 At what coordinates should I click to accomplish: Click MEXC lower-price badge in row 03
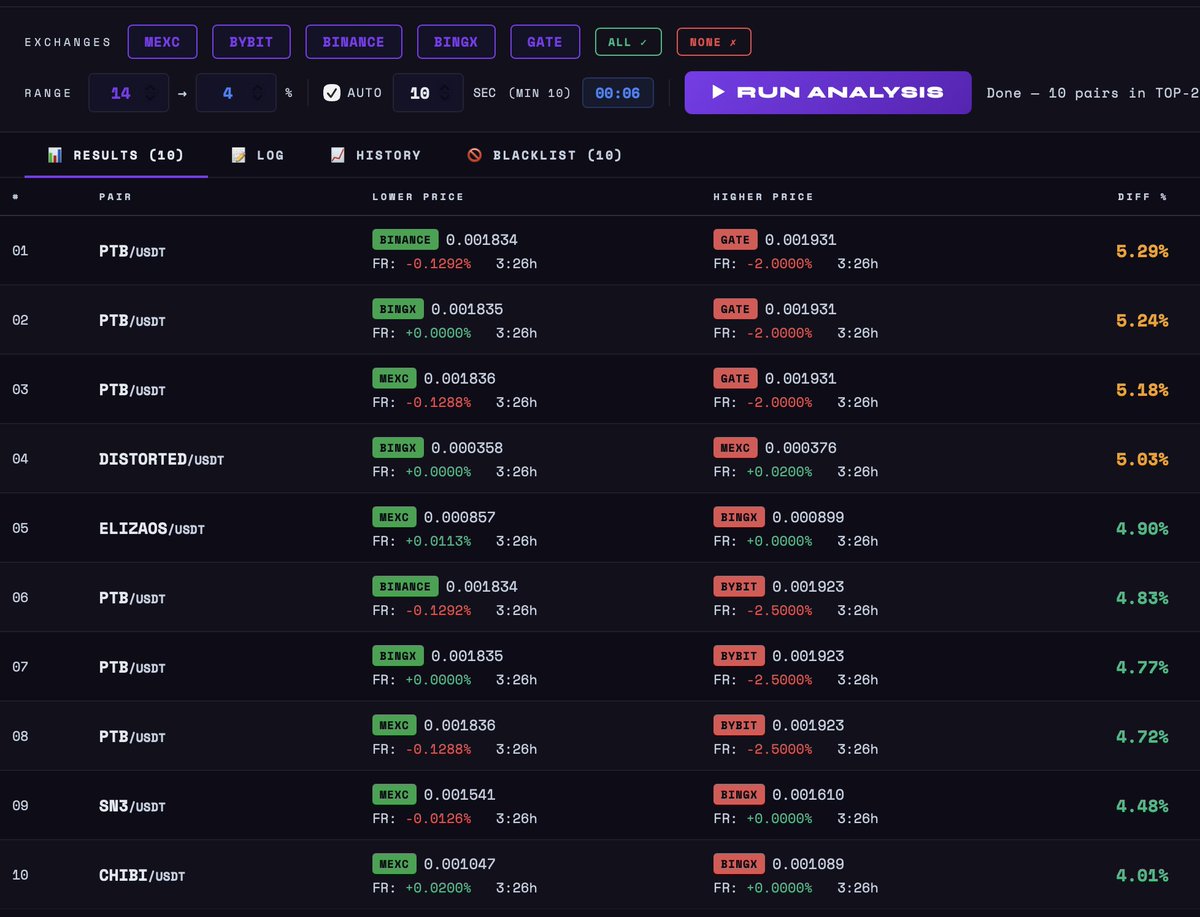tap(394, 379)
